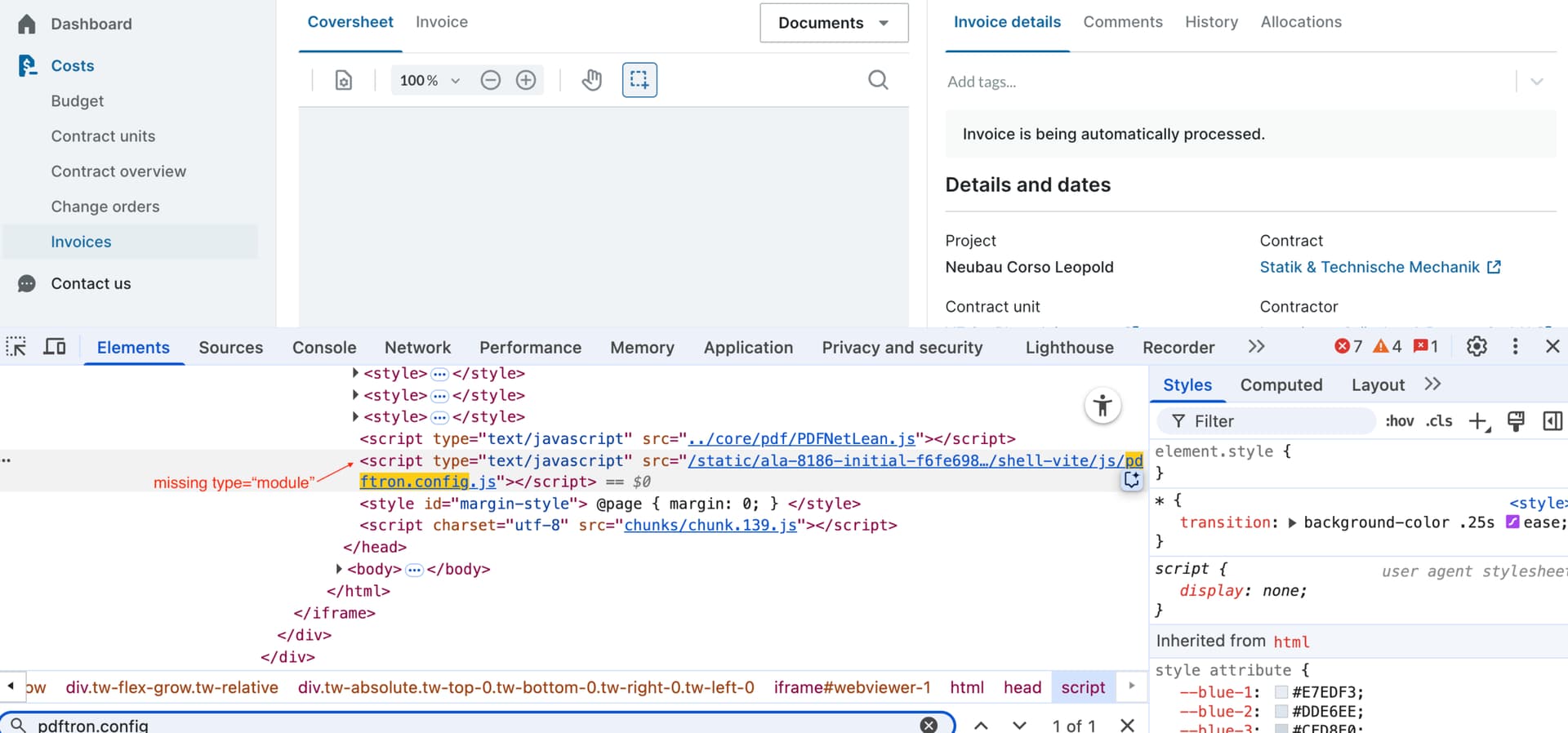Click the accessibility floating button
Image resolution: width=1568 pixels, height=733 pixels.
coord(1102,406)
